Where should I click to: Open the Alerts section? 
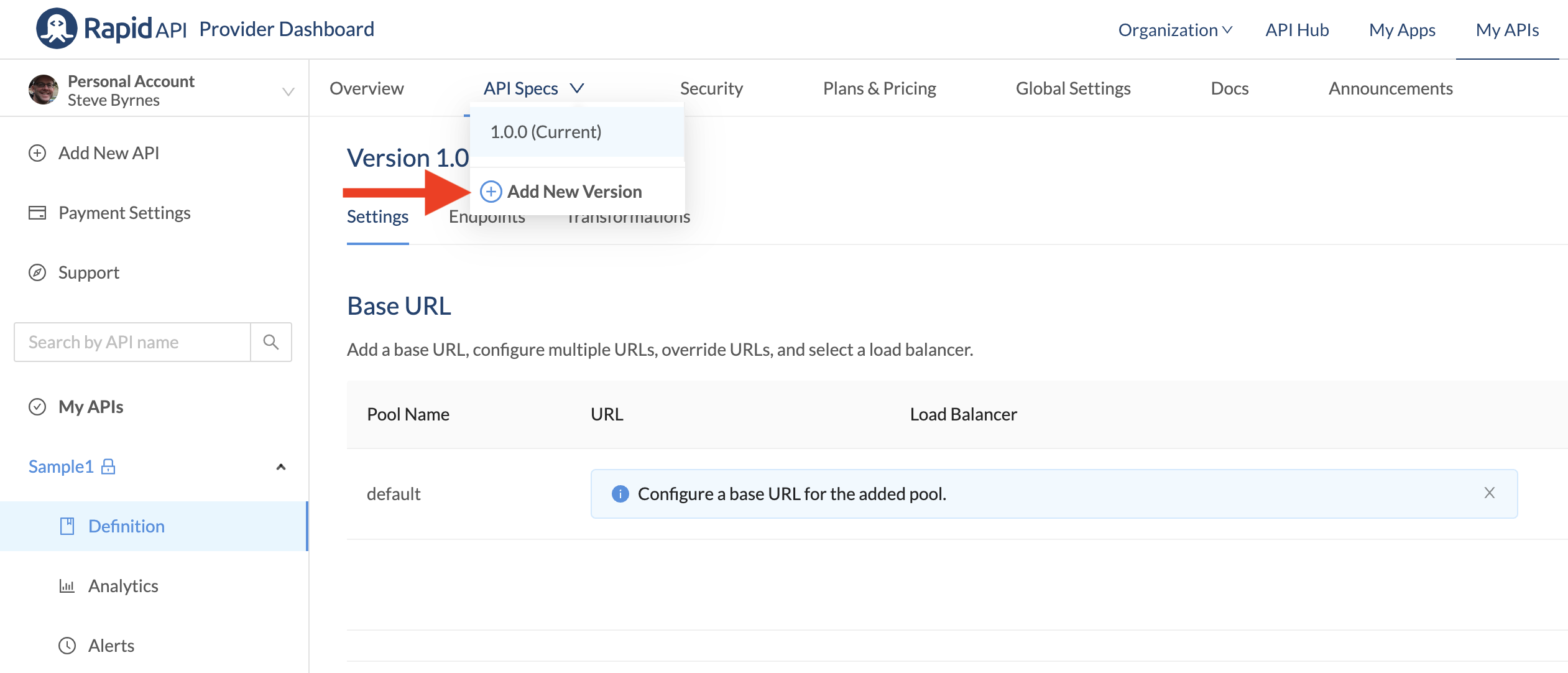pos(111,646)
